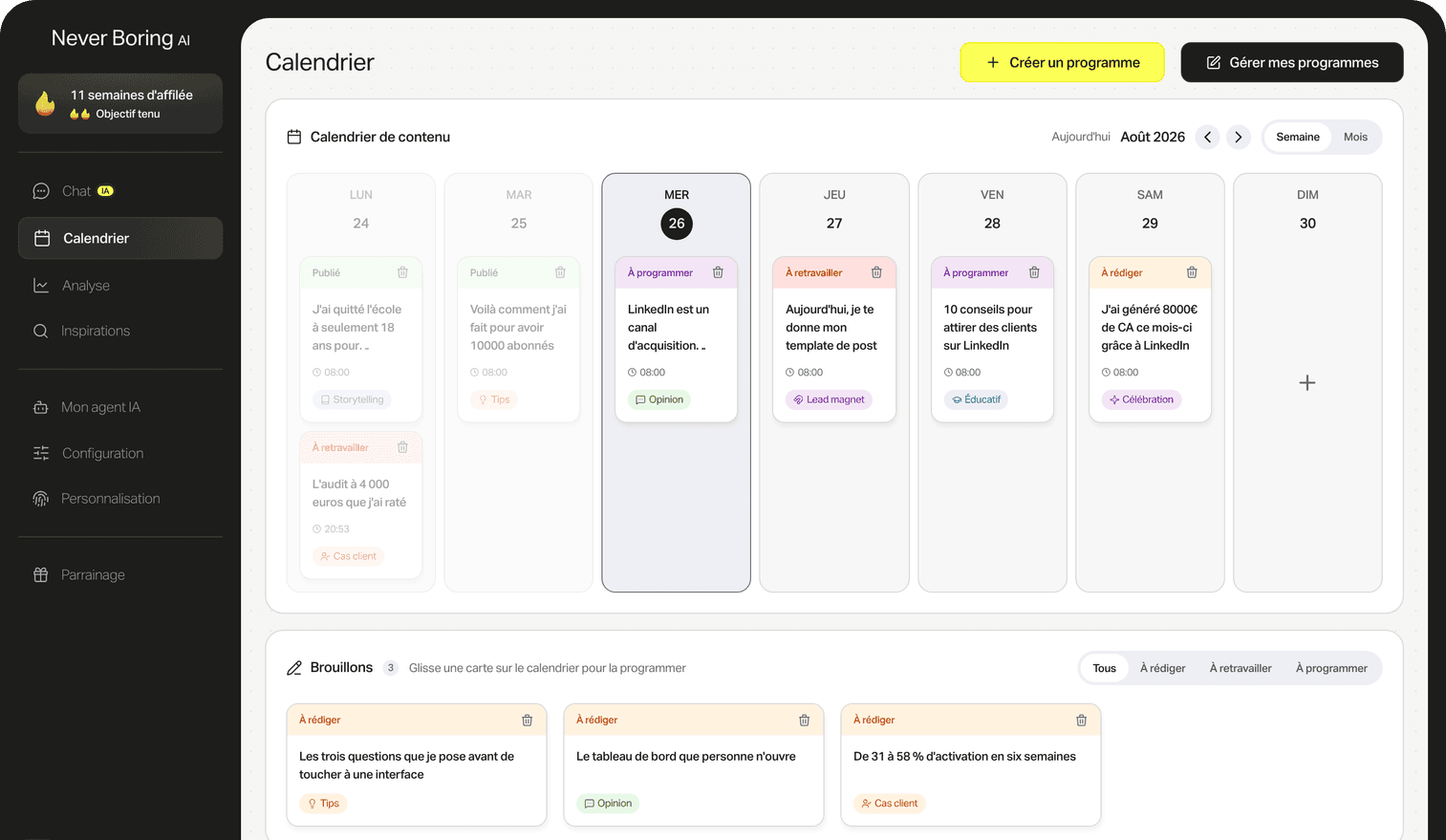1446x840 pixels.
Task: Click the Brouillons pencil icon
Action: click(294, 668)
